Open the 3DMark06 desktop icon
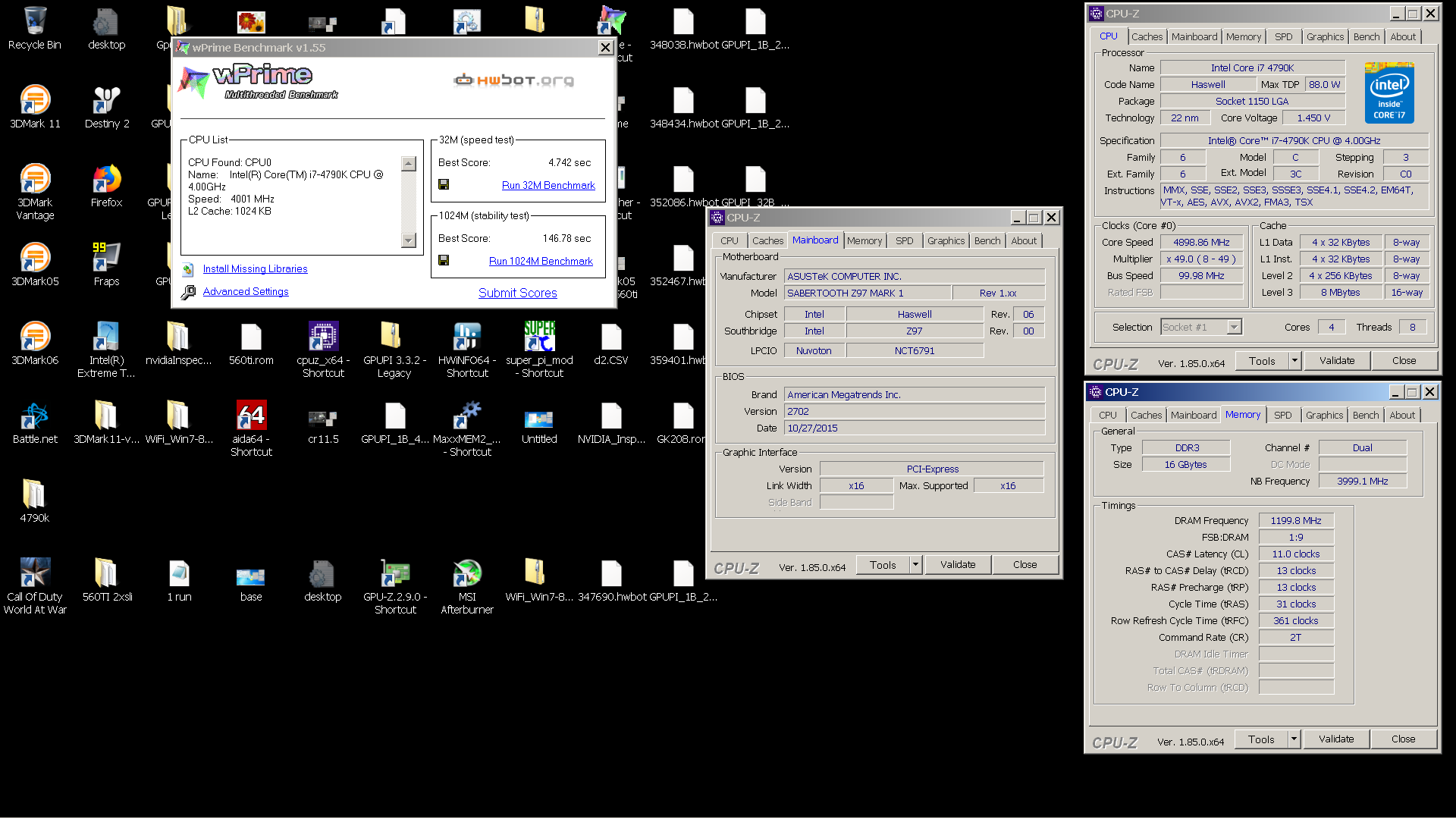The height and width of the screenshot is (819, 1456). click(x=34, y=344)
